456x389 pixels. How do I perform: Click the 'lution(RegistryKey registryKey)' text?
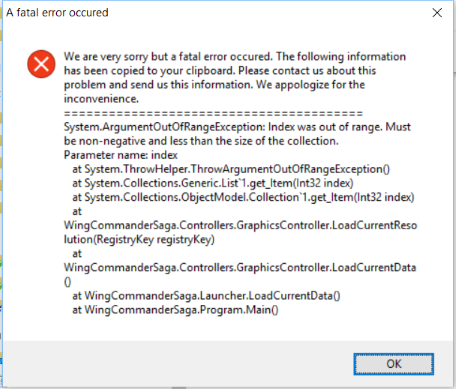(x=139, y=240)
